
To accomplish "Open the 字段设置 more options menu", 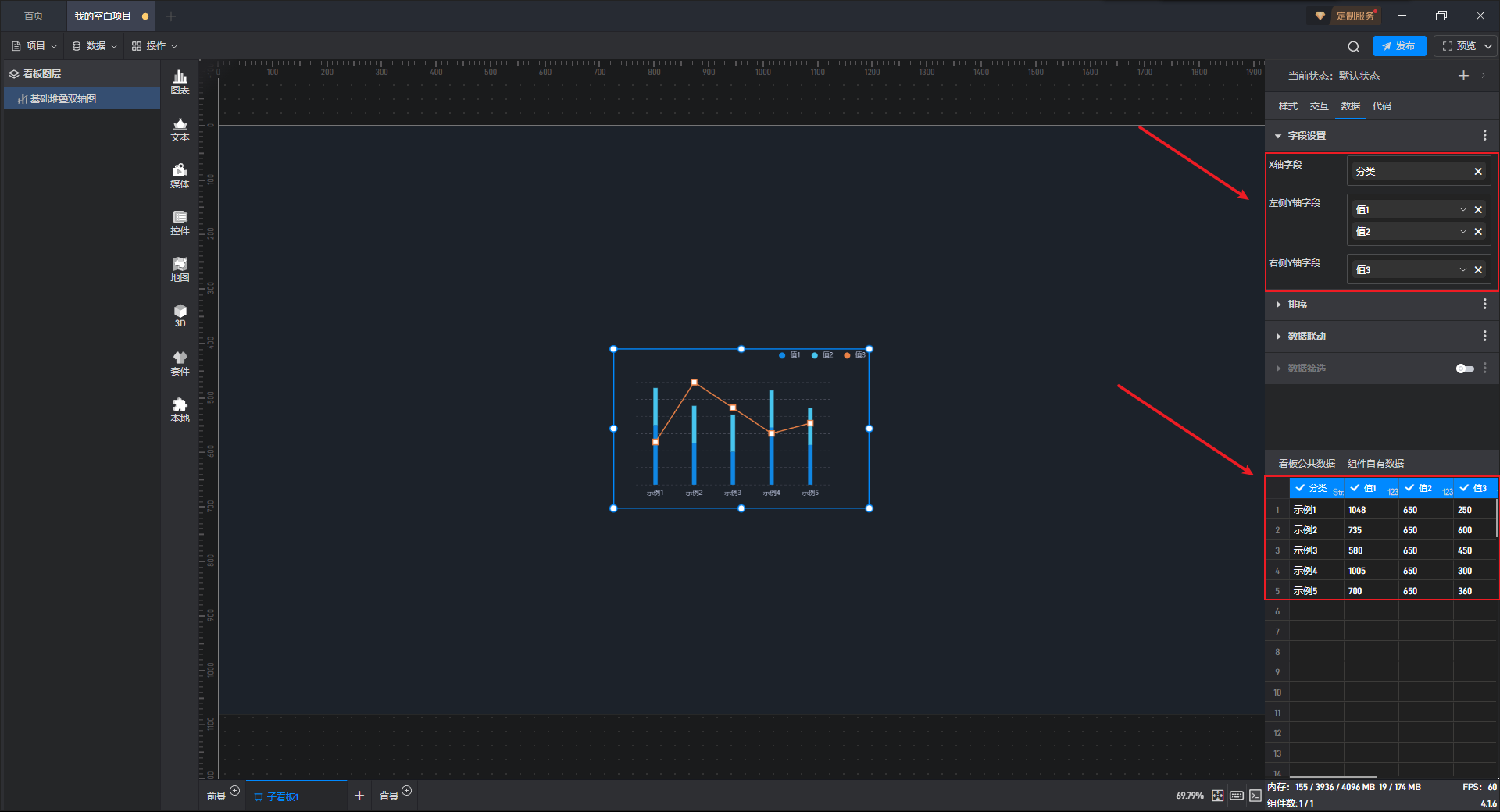I will pyautogui.click(x=1484, y=136).
